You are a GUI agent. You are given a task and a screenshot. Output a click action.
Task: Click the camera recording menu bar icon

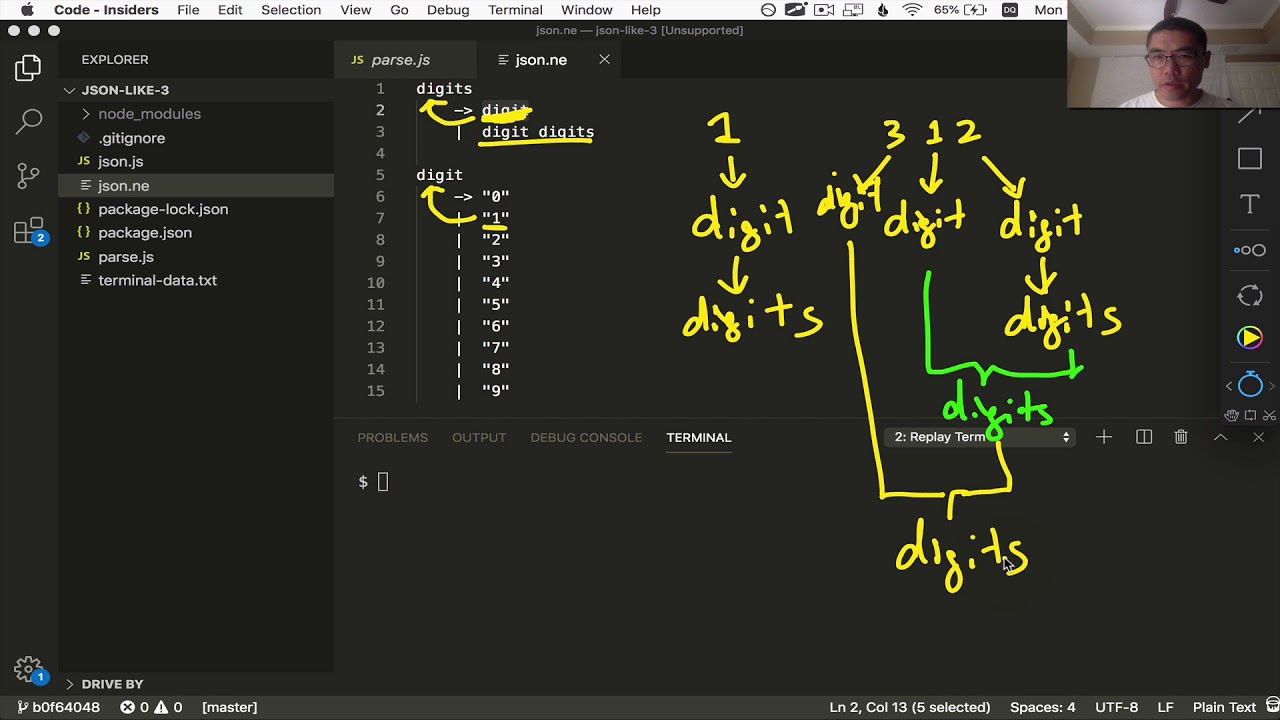pyautogui.click(x=825, y=10)
